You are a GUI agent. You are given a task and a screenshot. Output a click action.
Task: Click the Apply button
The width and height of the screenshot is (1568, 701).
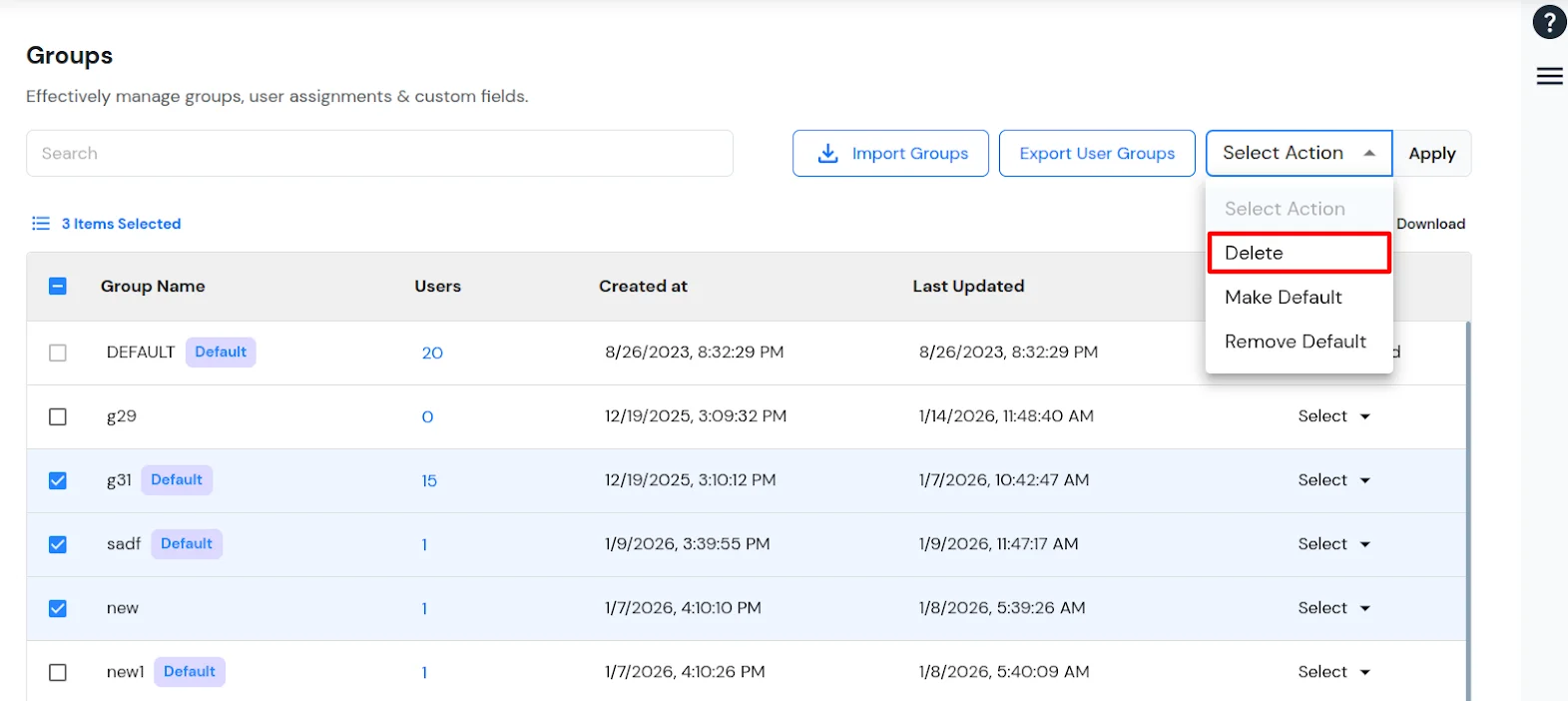point(1432,153)
